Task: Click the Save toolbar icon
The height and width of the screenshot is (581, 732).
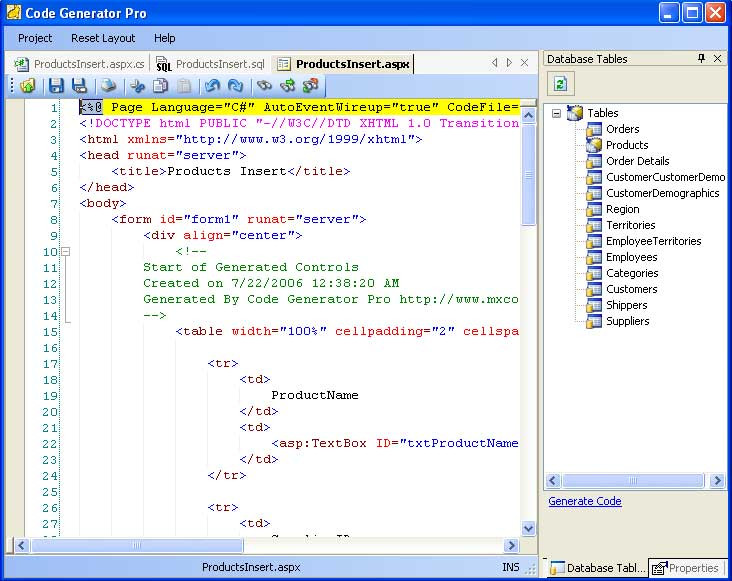Action: pos(56,86)
